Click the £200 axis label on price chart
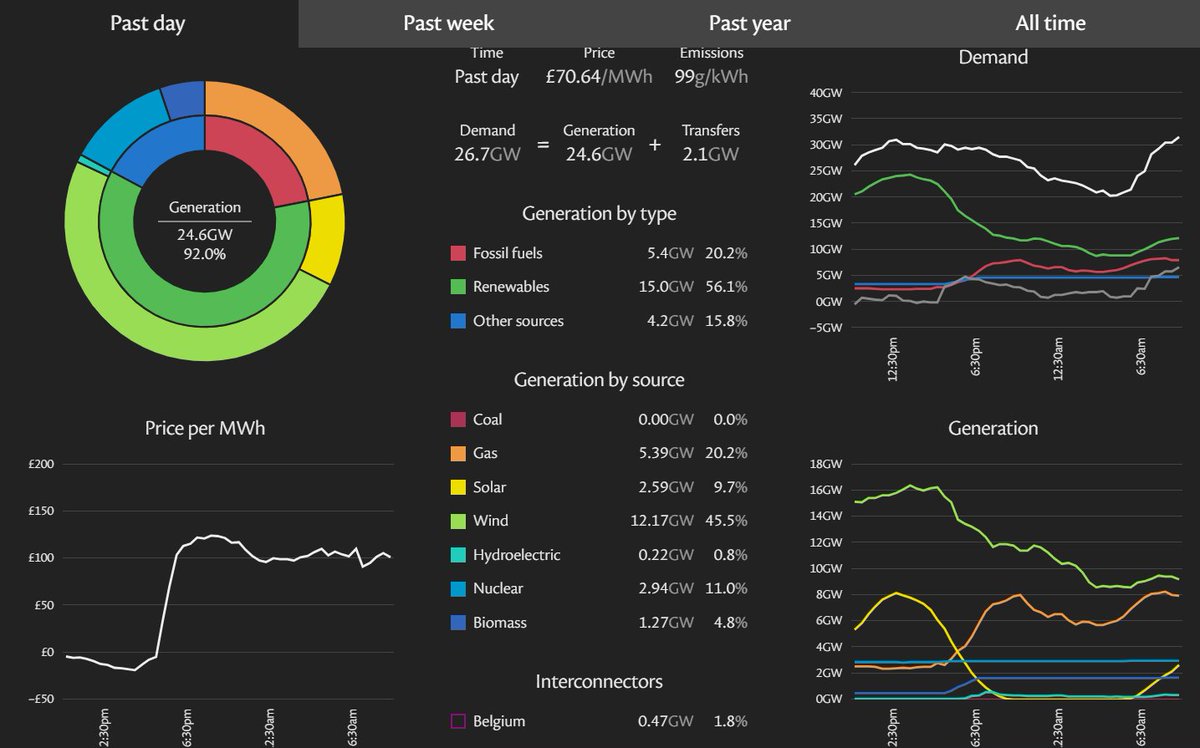Viewport: 1200px width, 748px height. [43, 465]
